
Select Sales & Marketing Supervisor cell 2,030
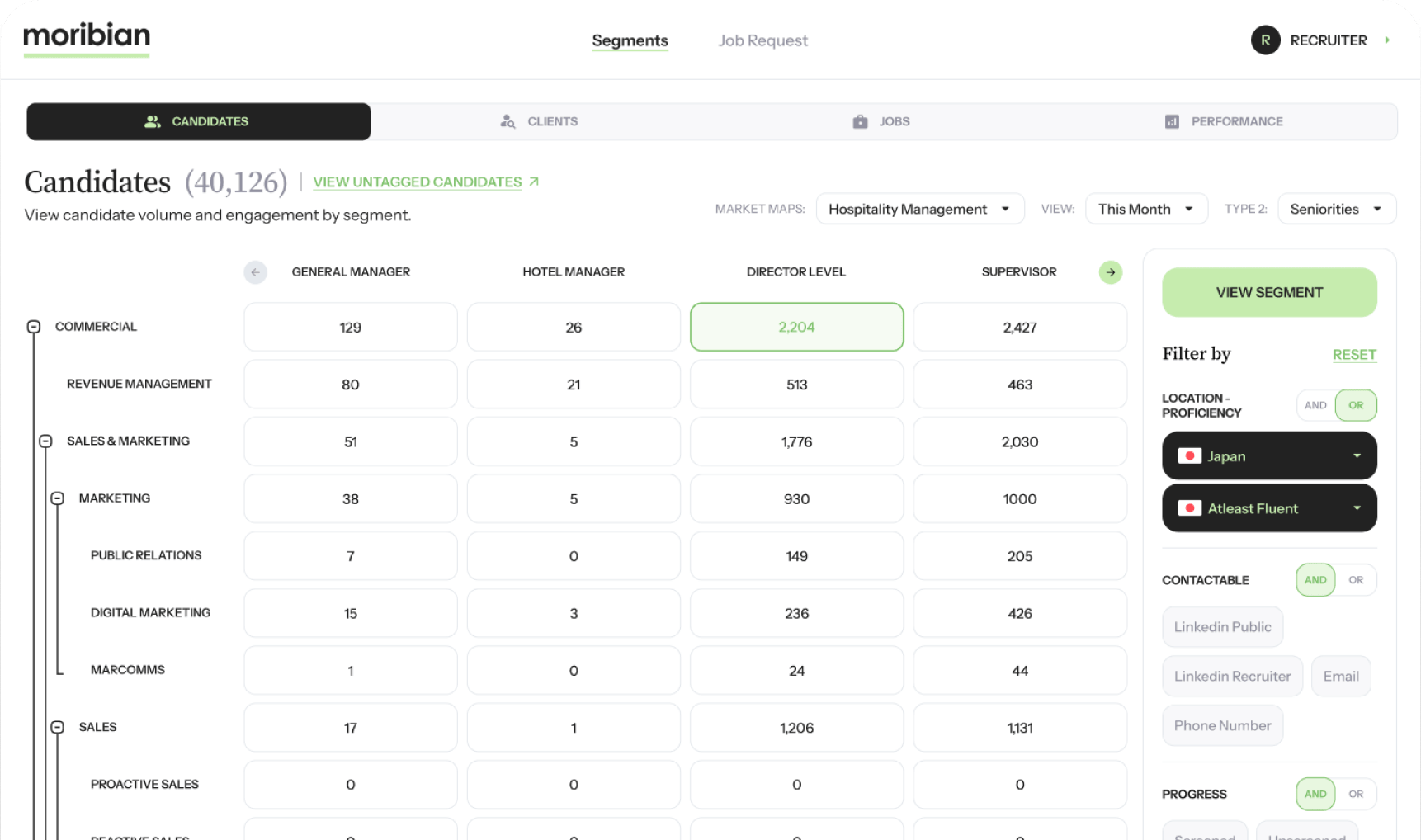[1020, 441]
